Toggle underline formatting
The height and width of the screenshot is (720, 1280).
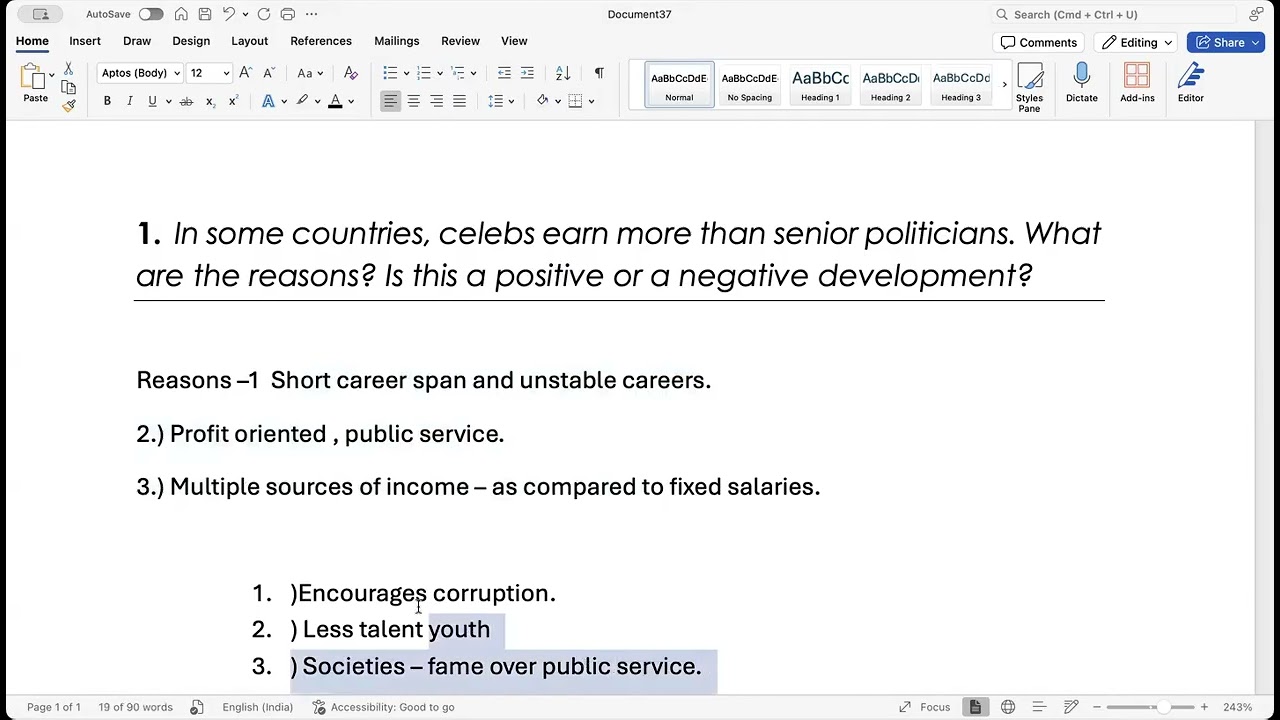152,101
